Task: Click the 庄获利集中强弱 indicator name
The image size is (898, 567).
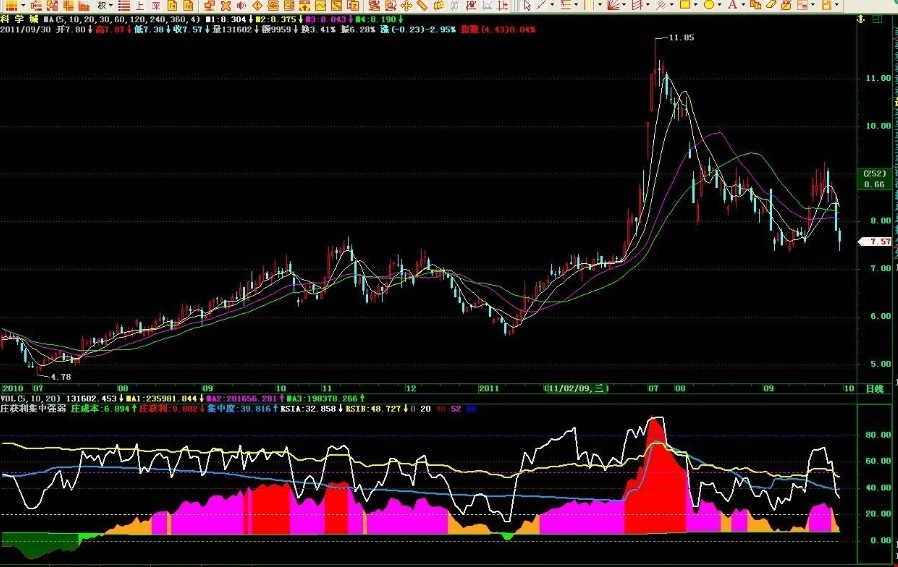Action: (34, 409)
